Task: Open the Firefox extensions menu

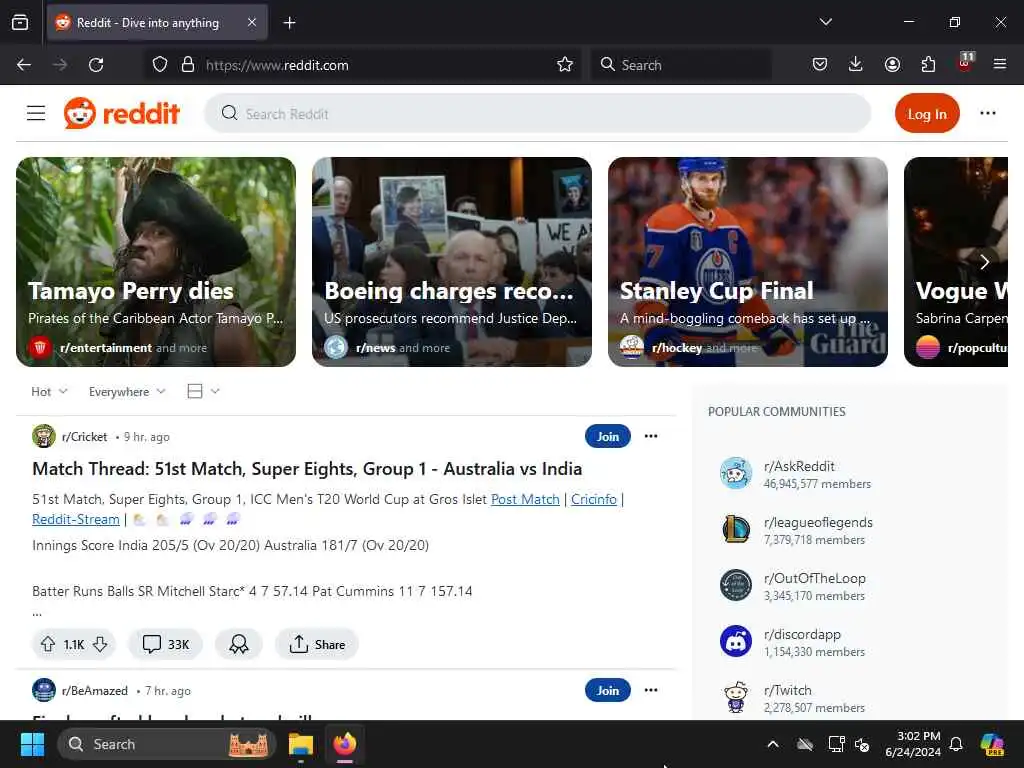Action: point(928,65)
